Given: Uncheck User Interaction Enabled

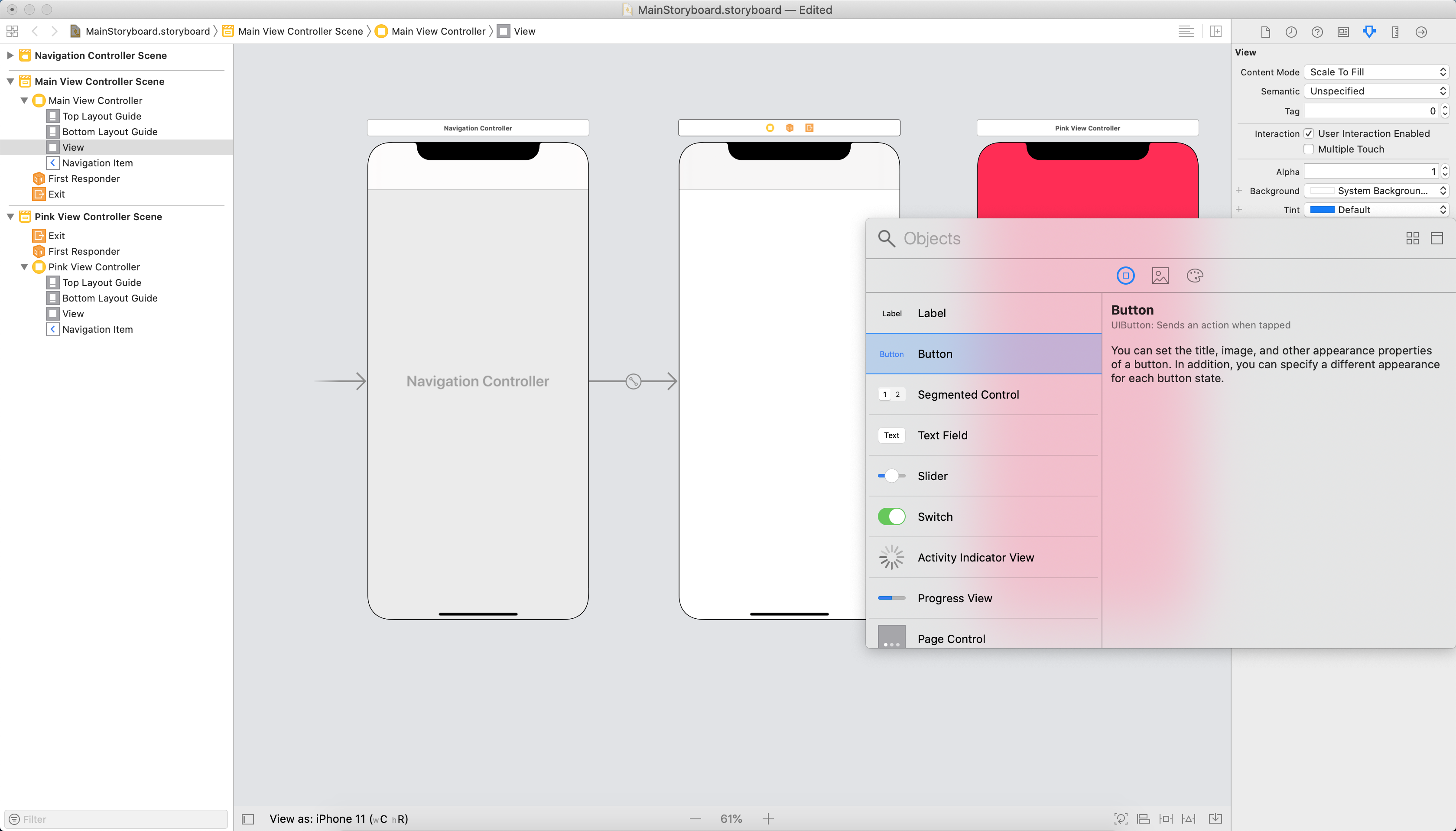Looking at the screenshot, I should click(1309, 133).
